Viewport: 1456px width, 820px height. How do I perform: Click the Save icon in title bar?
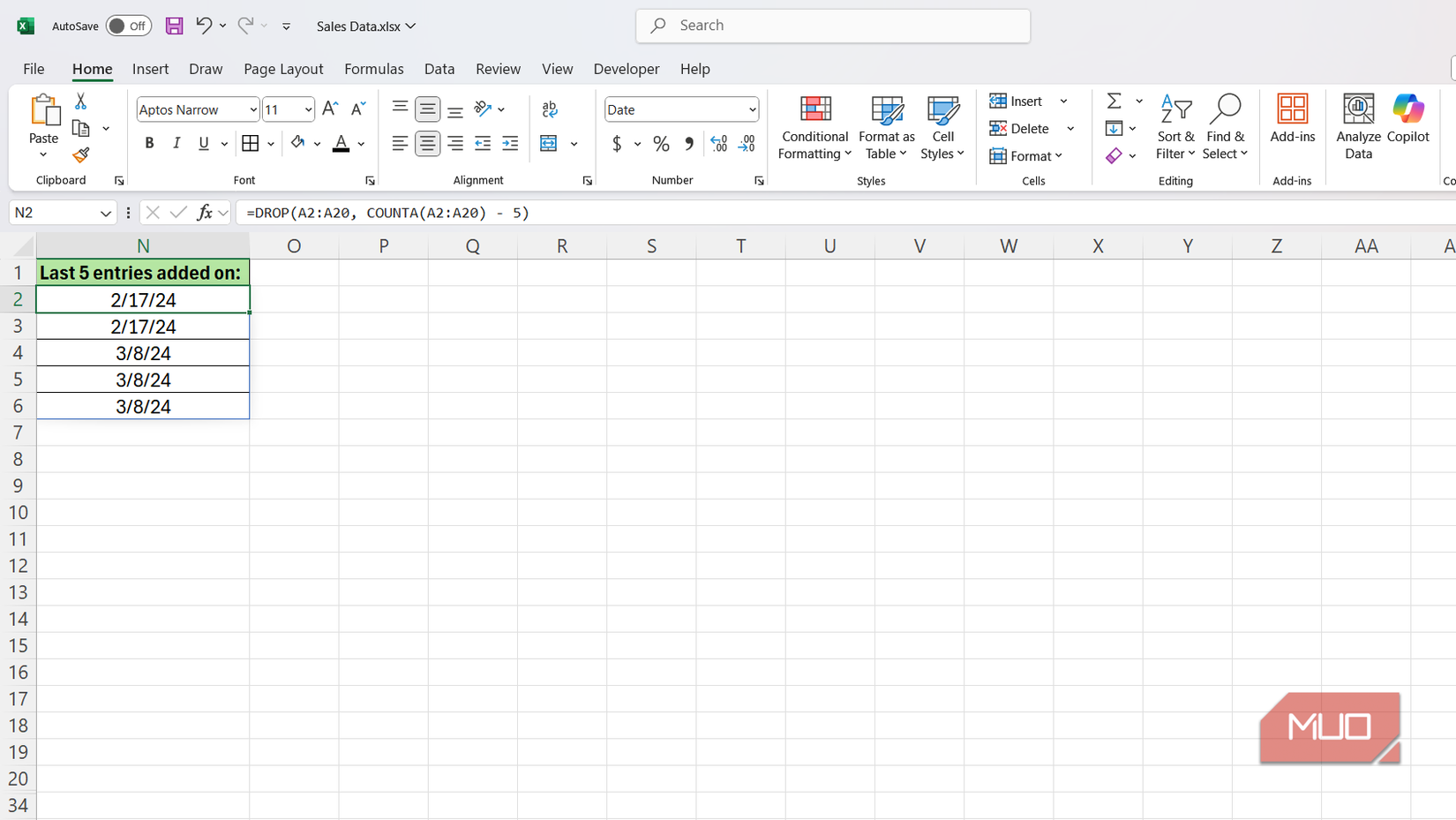(x=175, y=26)
